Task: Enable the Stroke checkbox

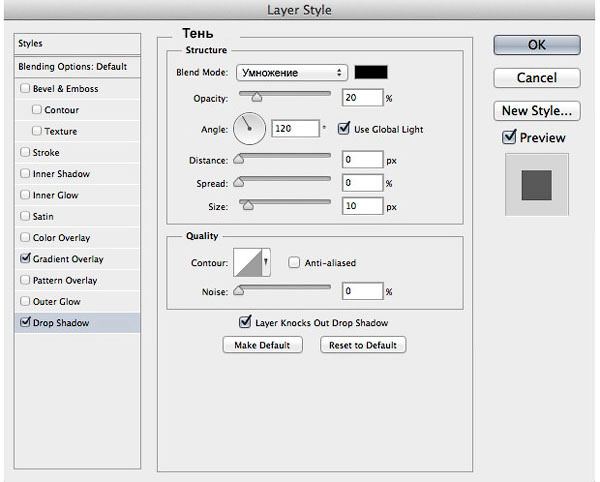Action: tap(25, 152)
